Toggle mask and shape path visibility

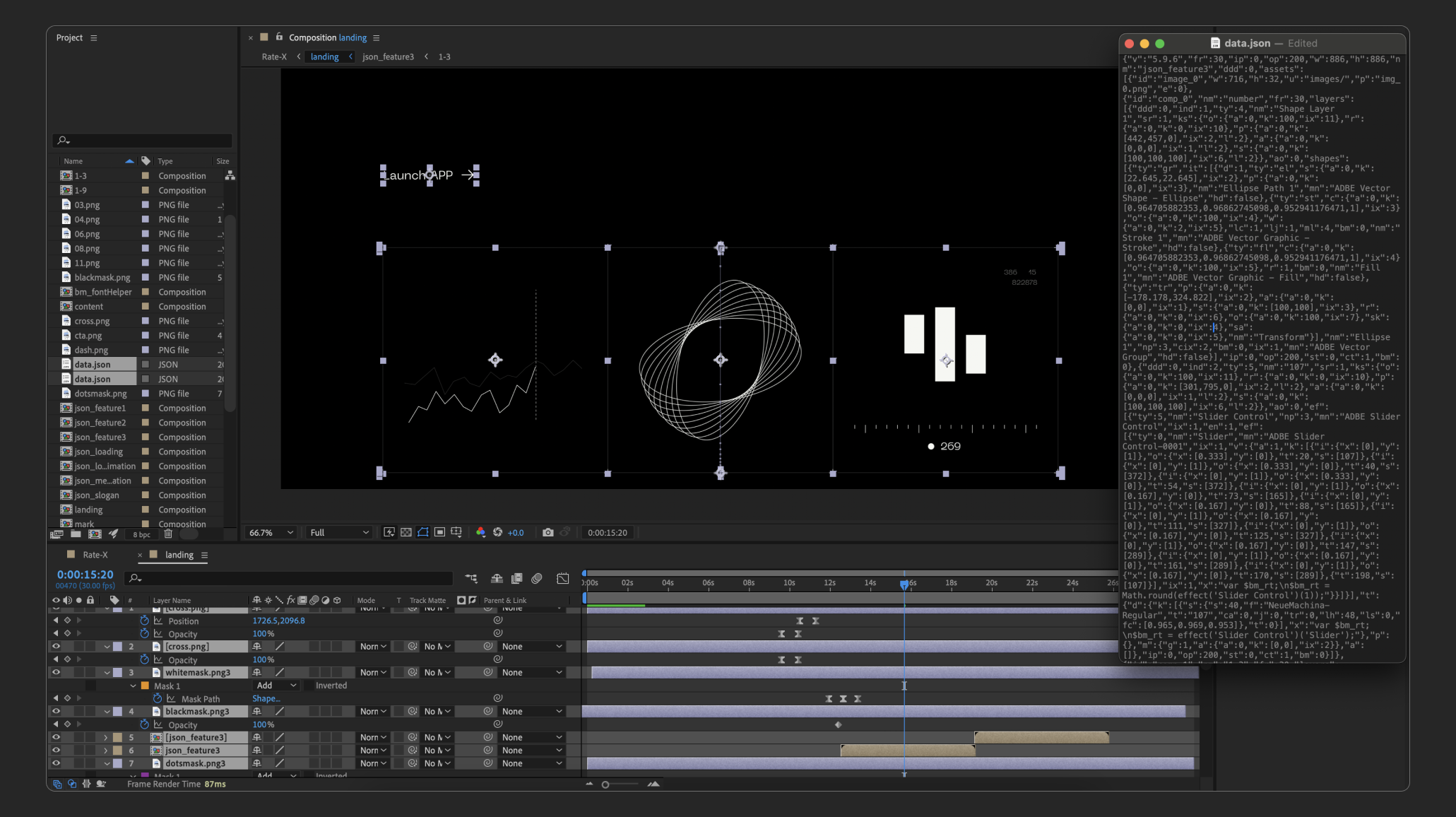(423, 532)
